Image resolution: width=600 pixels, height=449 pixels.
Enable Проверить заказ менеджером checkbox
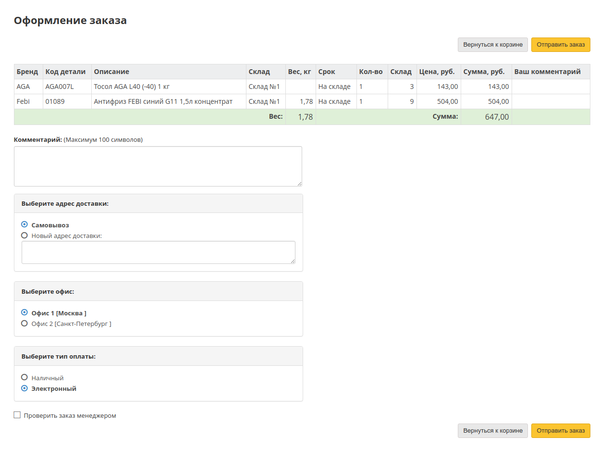point(17,415)
